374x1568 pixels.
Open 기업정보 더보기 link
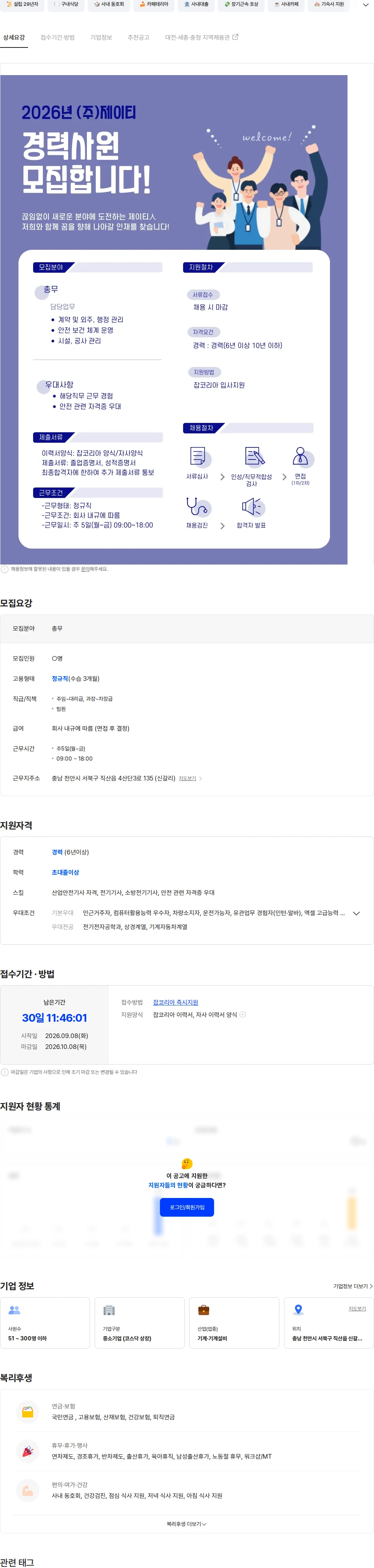click(353, 1286)
